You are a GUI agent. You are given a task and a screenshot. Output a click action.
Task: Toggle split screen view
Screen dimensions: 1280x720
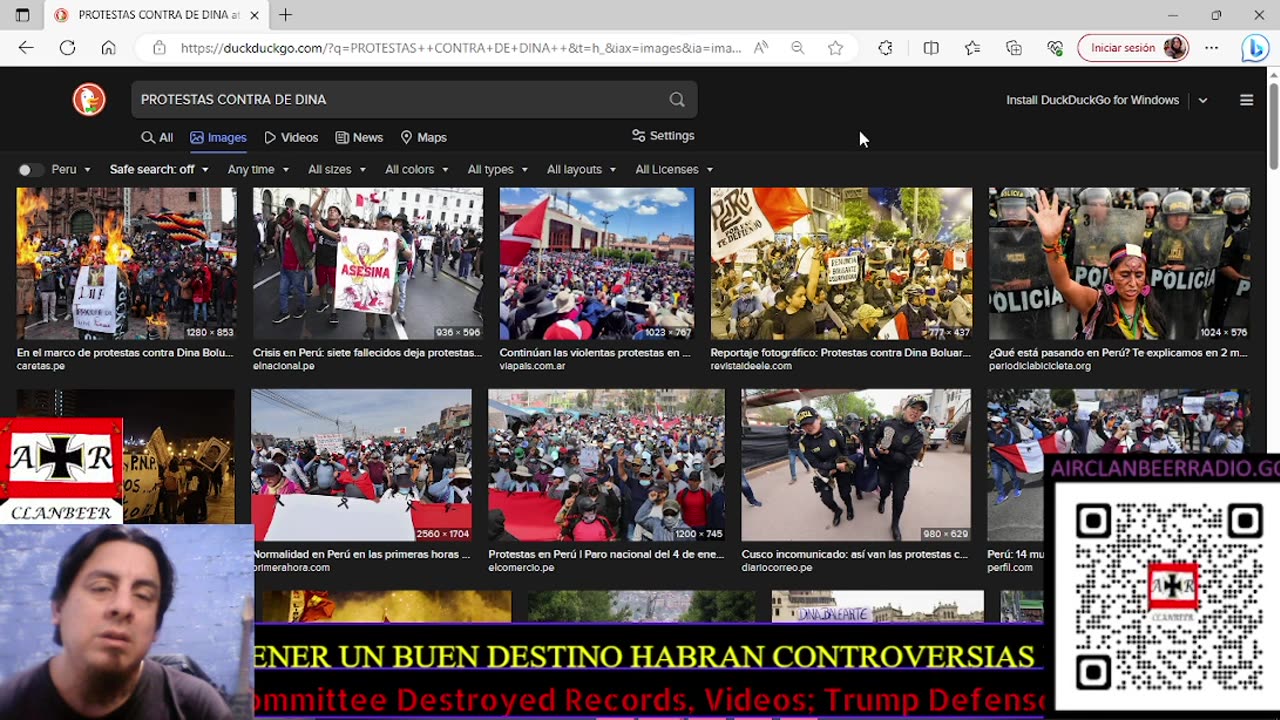pos(931,48)
